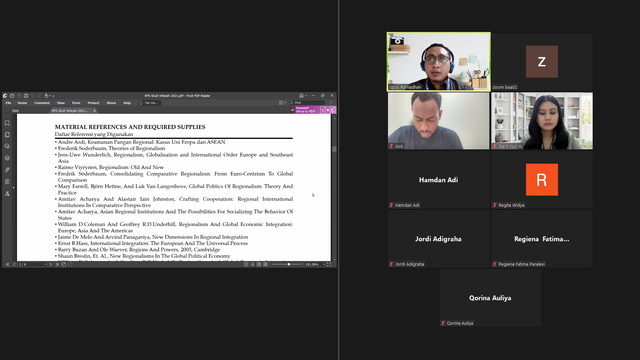
Task: Select facing pages view mode
Action: [259, 264]
